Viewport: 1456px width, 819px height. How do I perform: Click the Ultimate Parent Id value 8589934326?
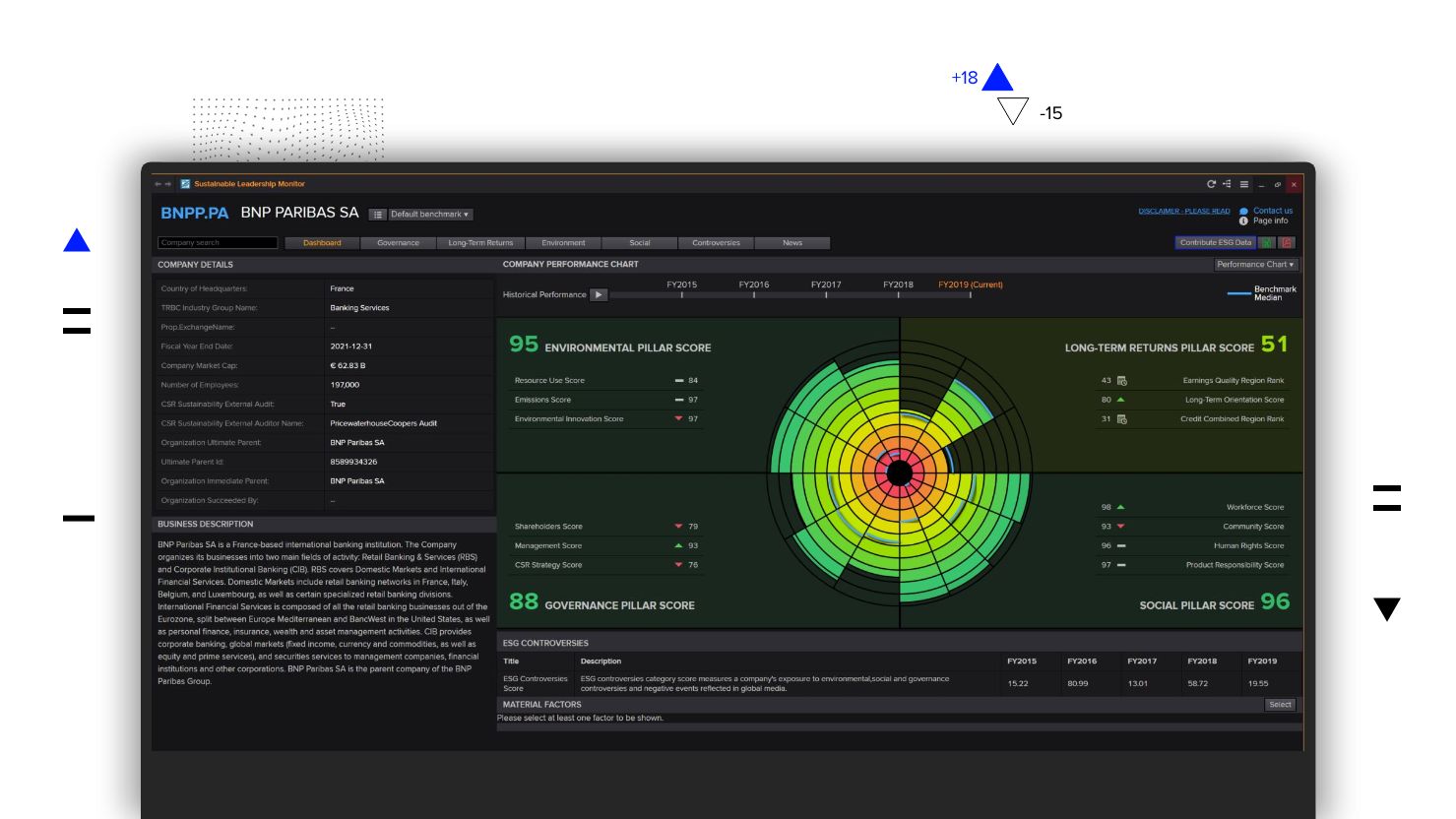click(353, 462)
